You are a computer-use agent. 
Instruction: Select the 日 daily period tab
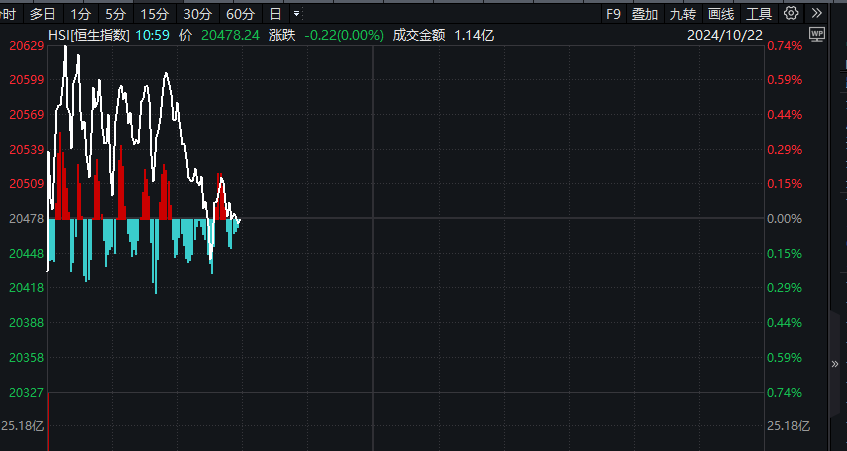[275, 14]
